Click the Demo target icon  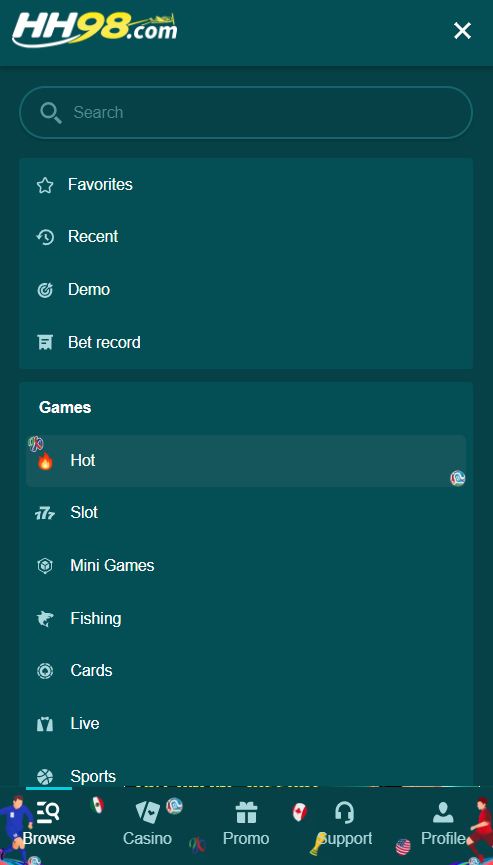click(x=45, y=290)
